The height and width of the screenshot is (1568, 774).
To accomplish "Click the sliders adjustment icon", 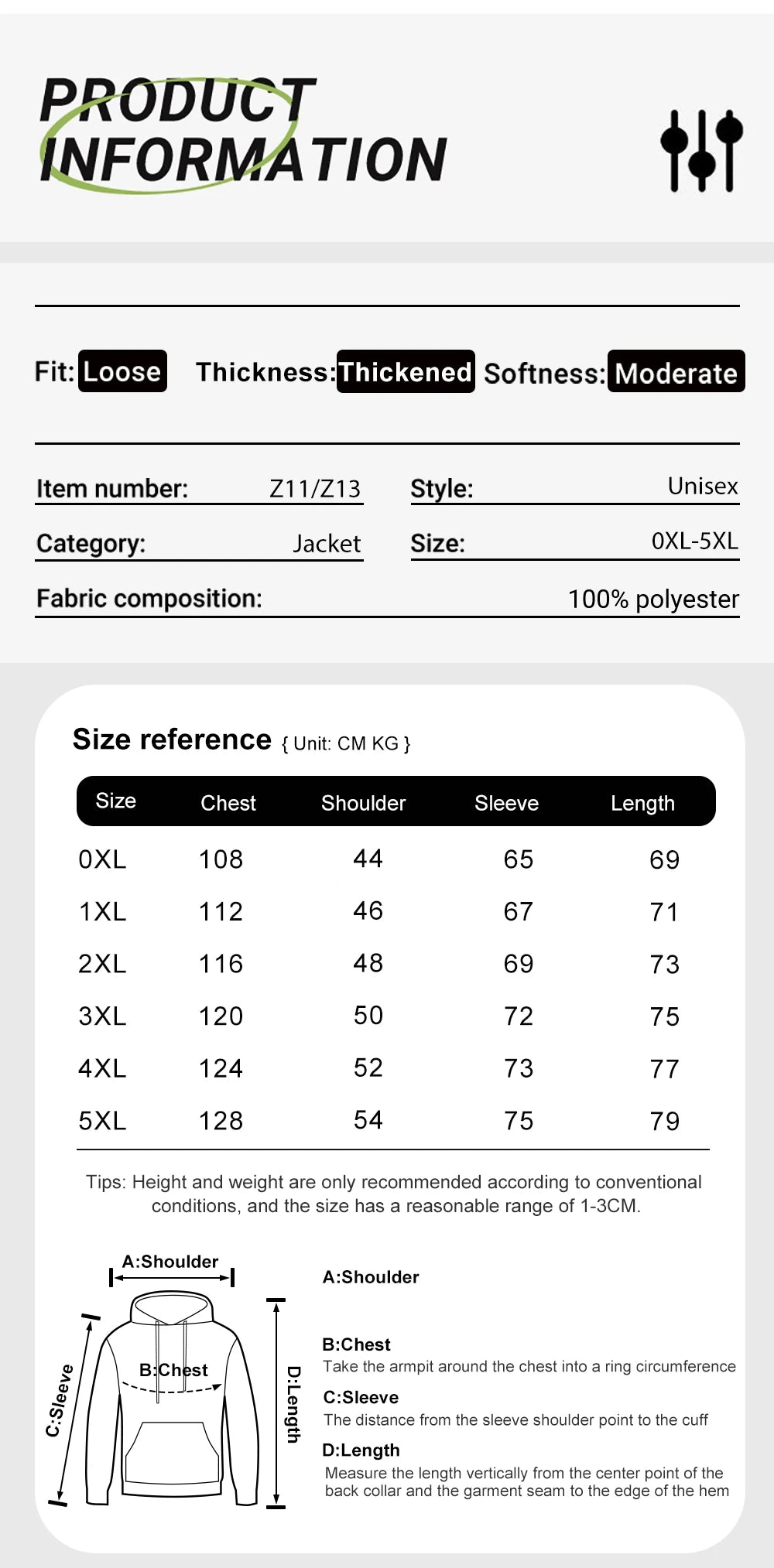I will click(701, 151).
